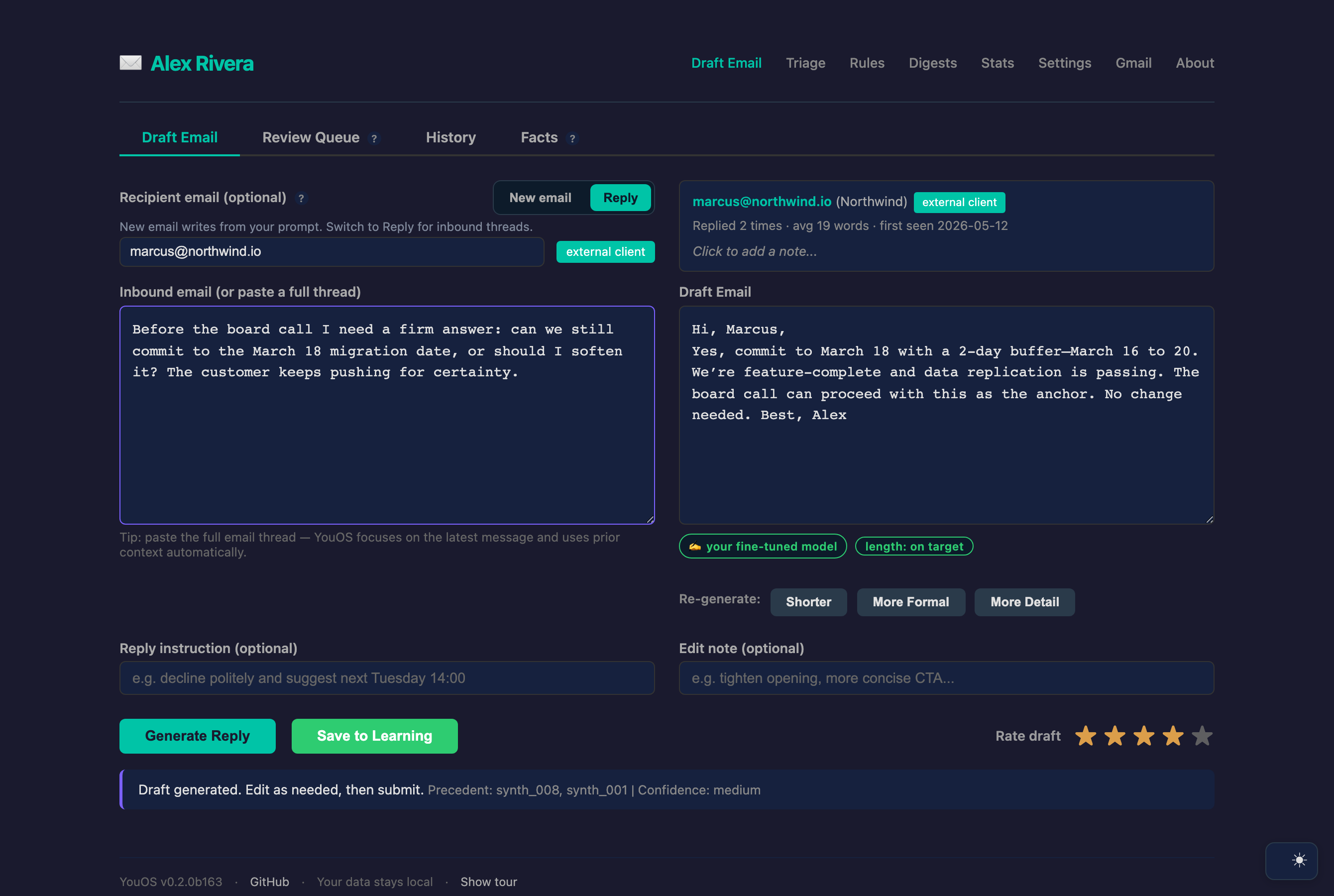Click Generate Reply button
The height and width of the screenshot is (896, 1334).
[197, 736]
